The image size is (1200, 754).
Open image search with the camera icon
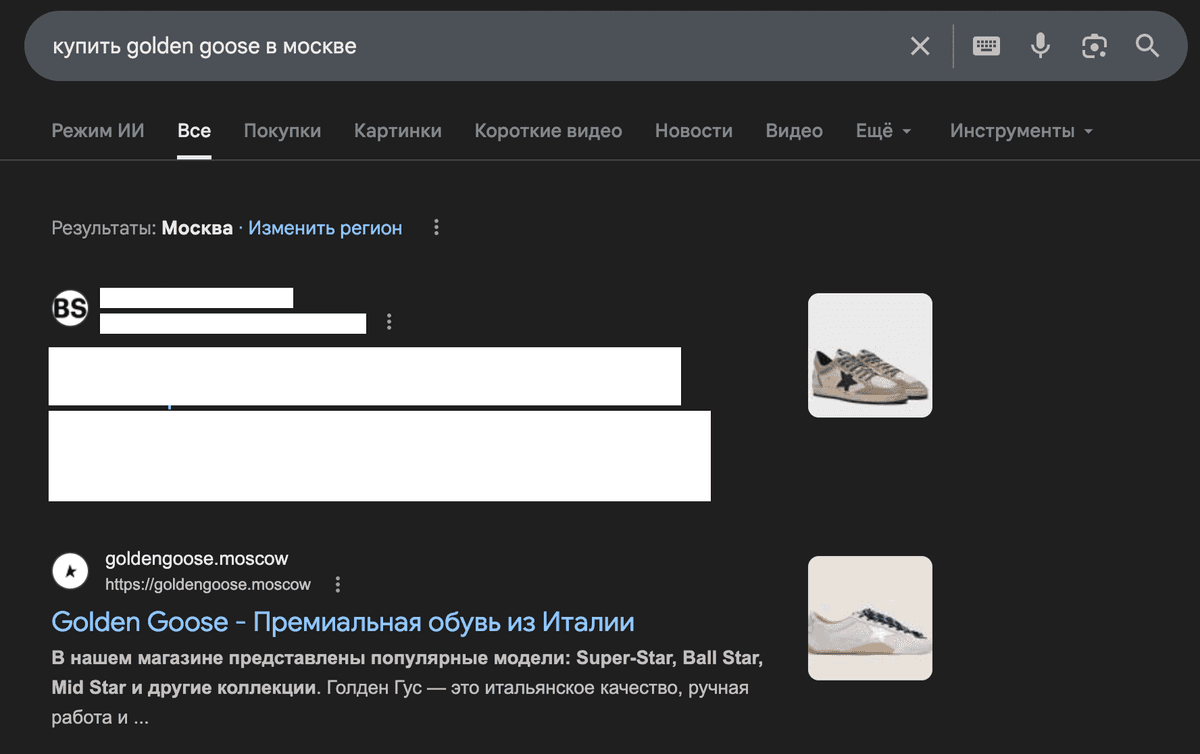click(x=1094, y=46)
